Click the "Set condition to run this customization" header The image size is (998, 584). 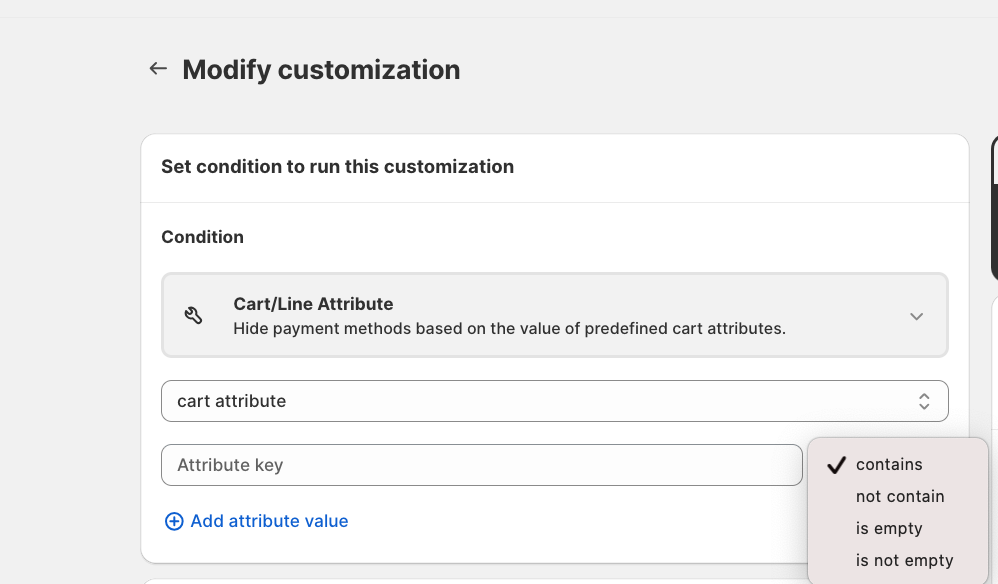(337, 167)
